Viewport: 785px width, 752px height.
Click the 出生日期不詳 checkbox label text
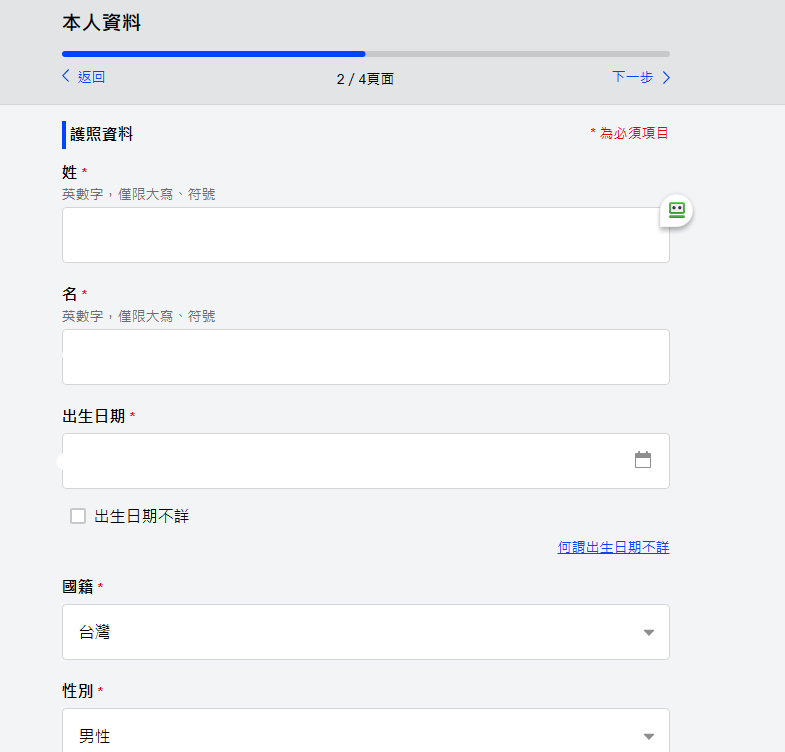click(x=142, y=516)
